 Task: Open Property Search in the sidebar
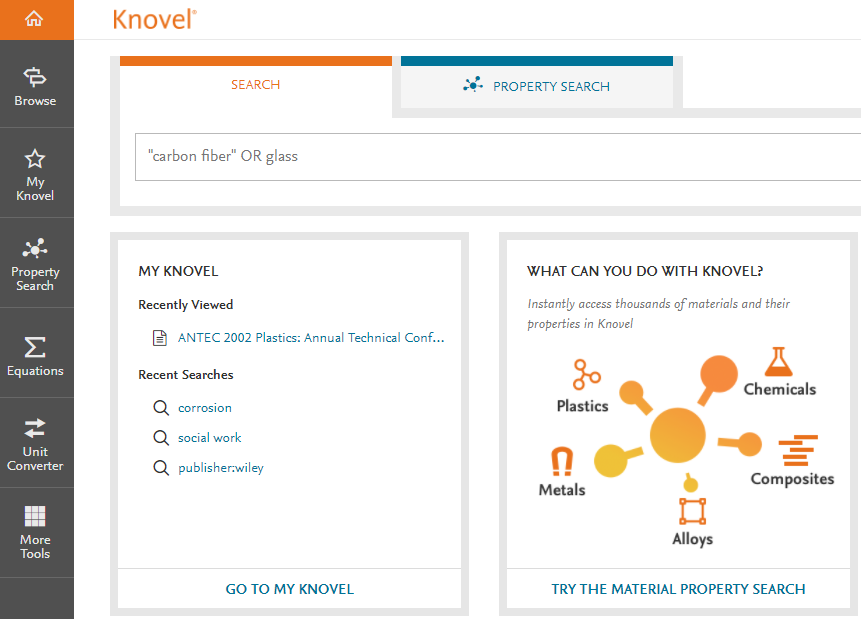coord(35,264)
